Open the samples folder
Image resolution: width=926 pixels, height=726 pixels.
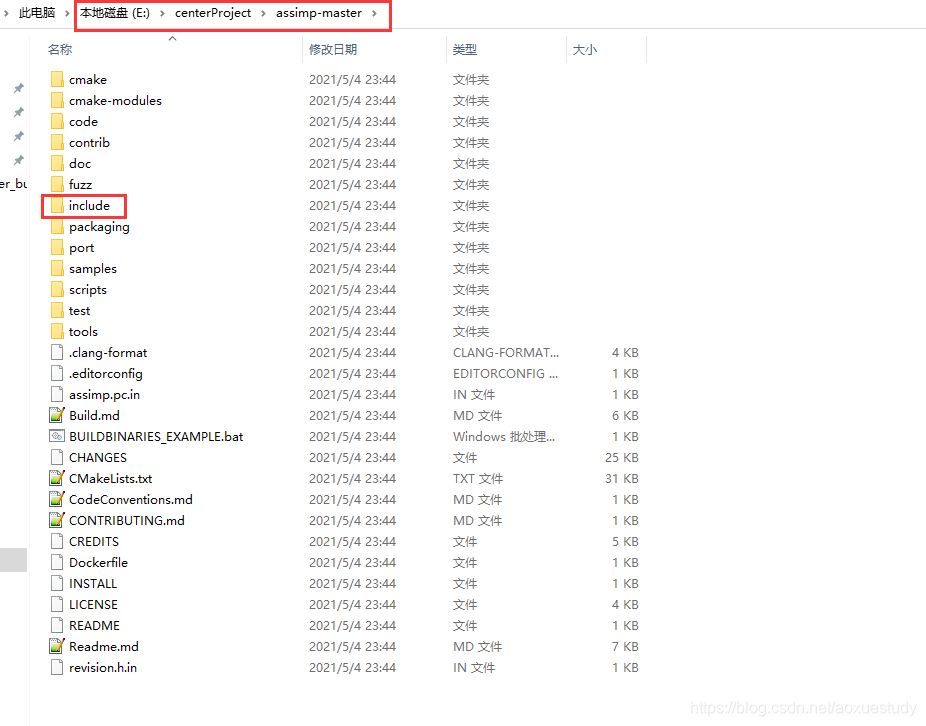[90, 268]
